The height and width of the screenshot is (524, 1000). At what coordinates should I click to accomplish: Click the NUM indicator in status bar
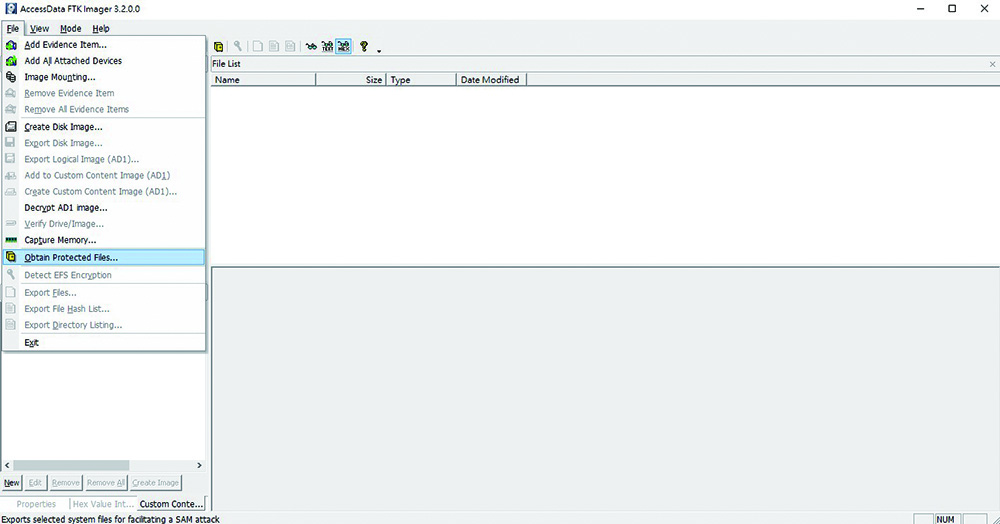click(946, 519)
